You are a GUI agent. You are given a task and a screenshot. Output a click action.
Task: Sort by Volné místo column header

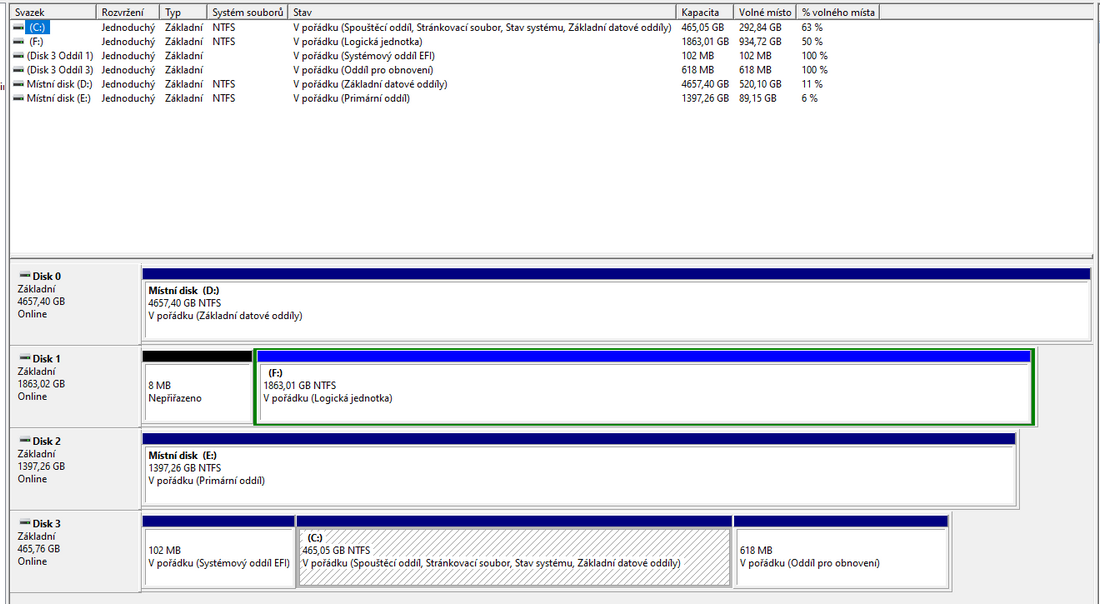(765, 13)
